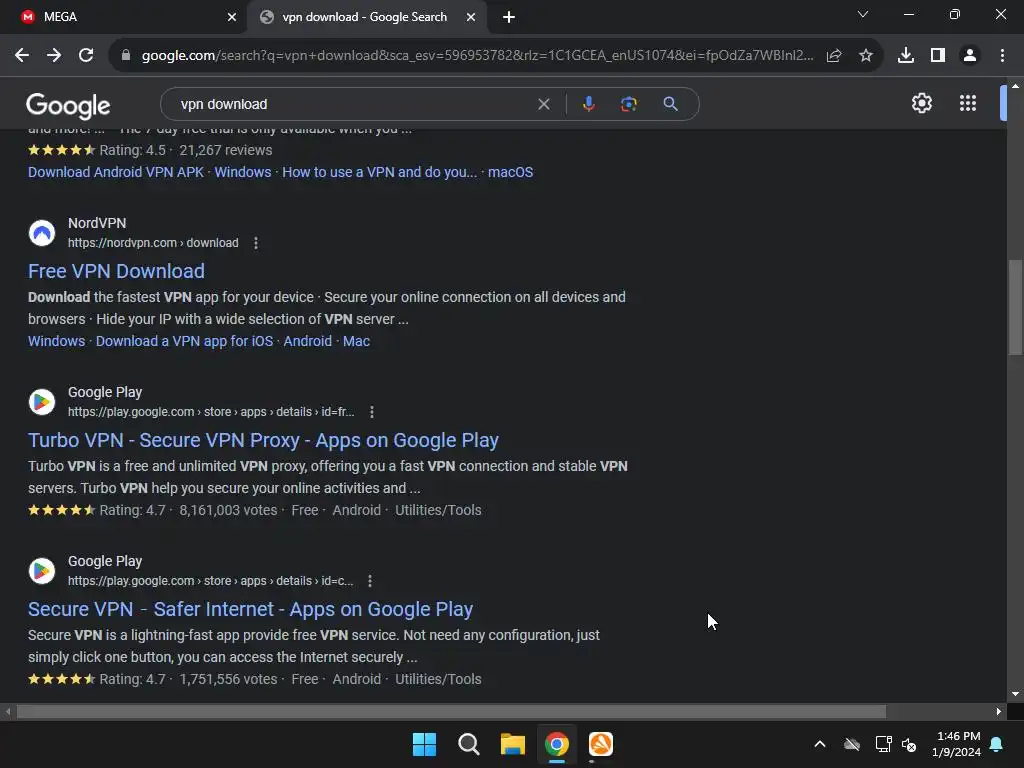This screenshot has width=1024, height=768.
Task: Click the horizontal scrollbar thumb
Action: pos(451,711)
